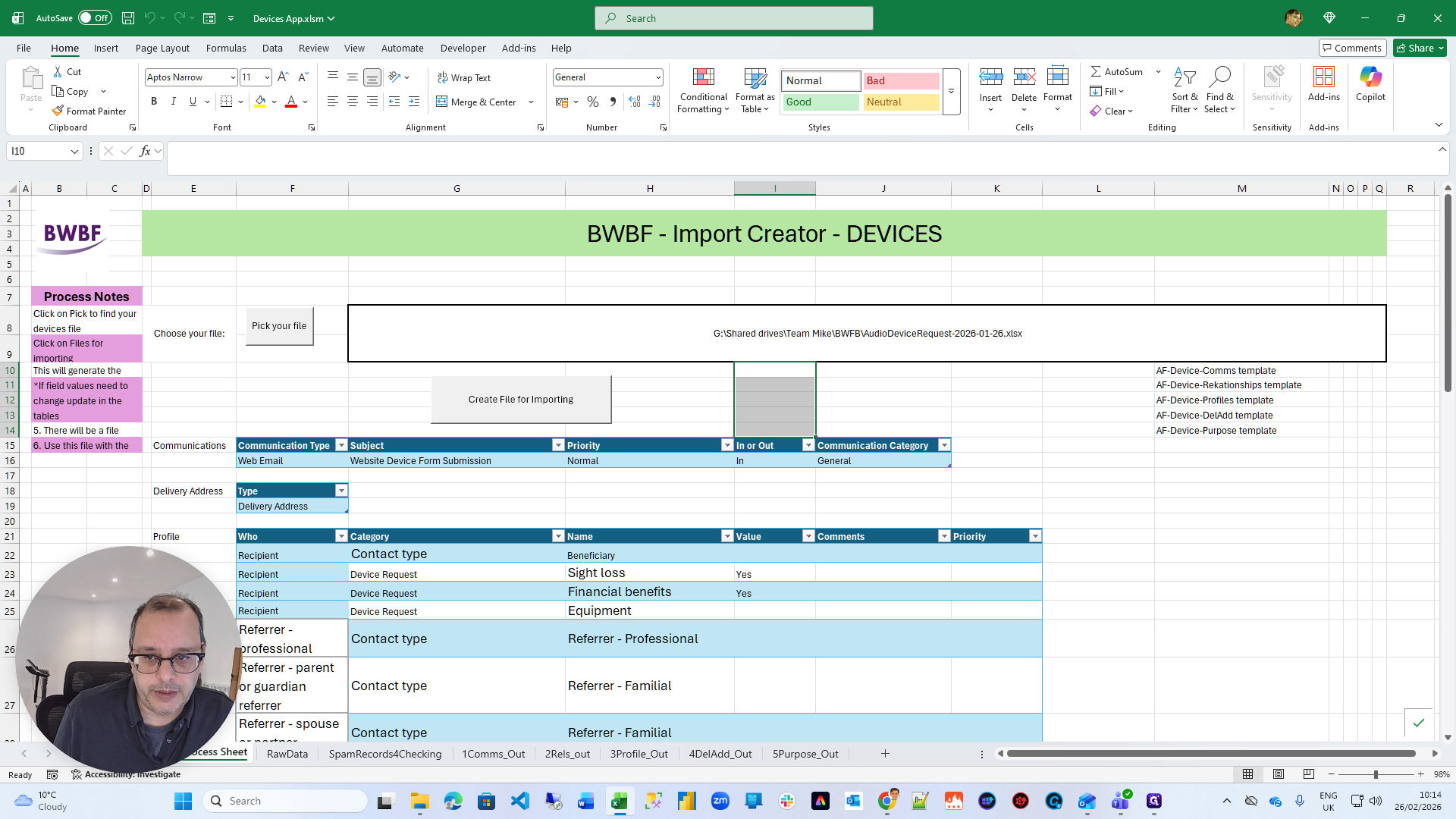Toggle italic formatting
The image size is (1456, 819).
[173, 102]
